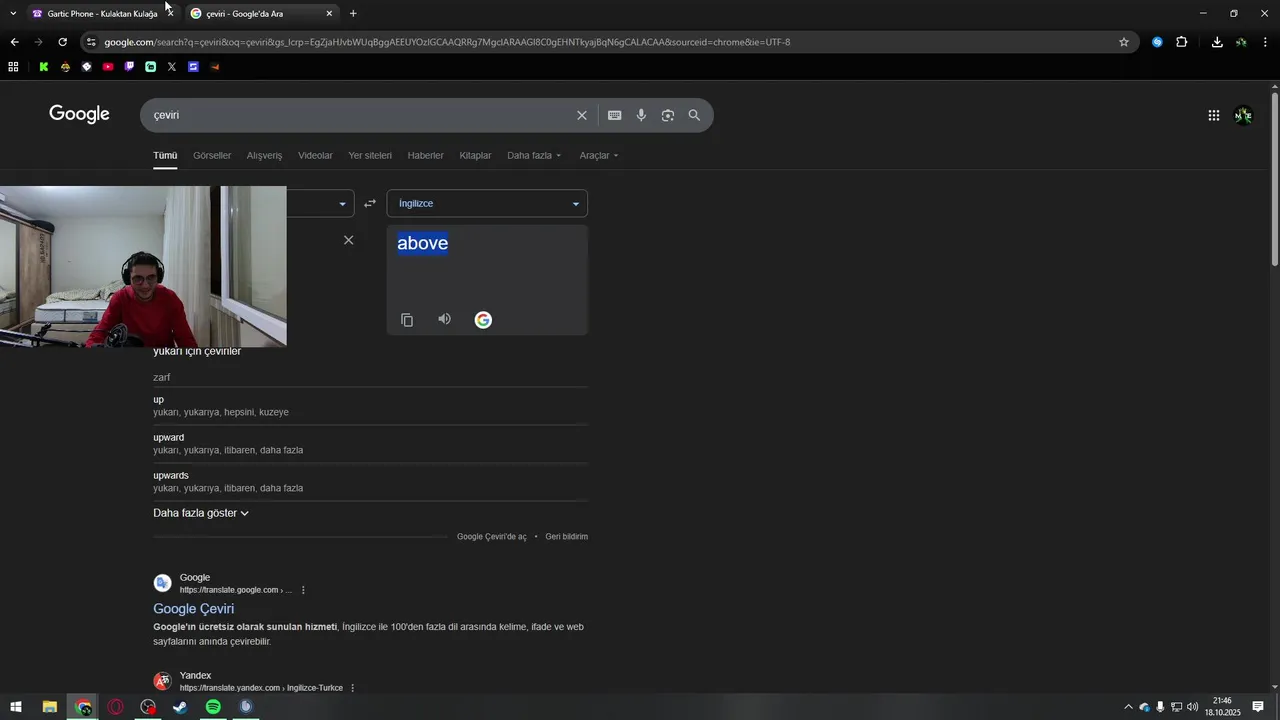The image size is (1280, 720).
Task: Open the Shazam extension icon
Action: click(x=1157, y=42)
